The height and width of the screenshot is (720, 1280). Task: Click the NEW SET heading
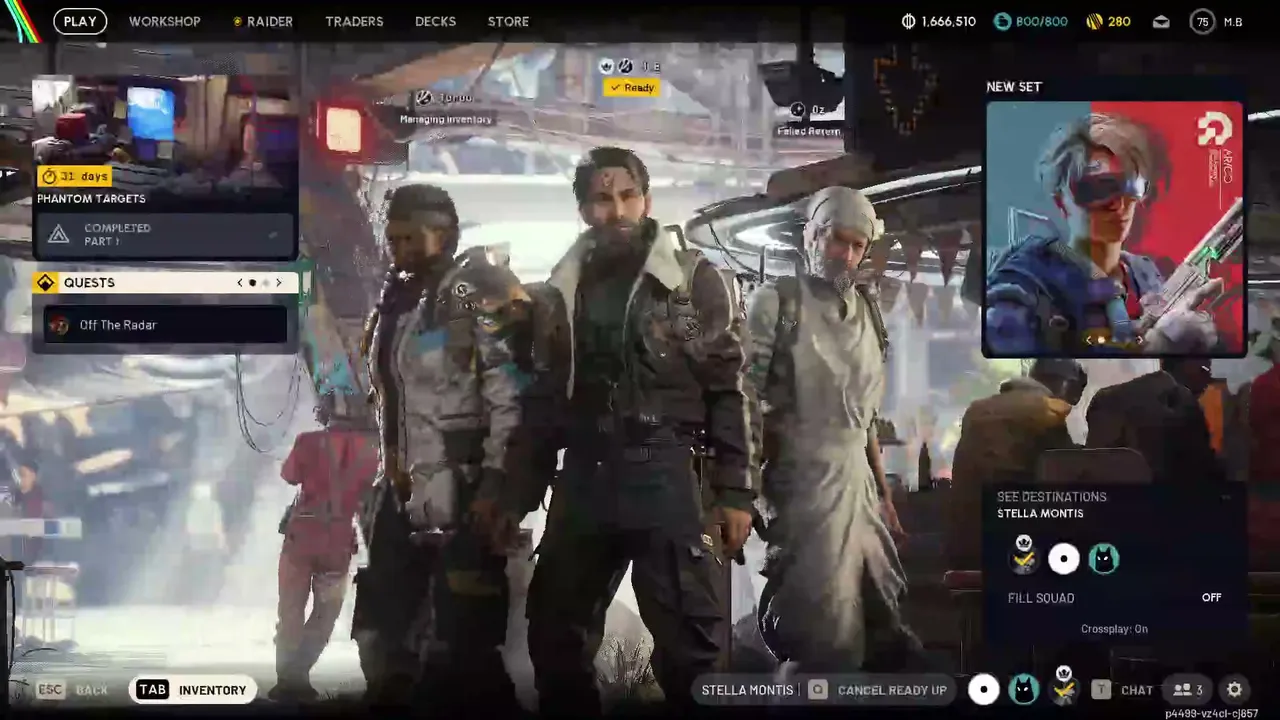pyautogui.click(x=1014, y=87)
